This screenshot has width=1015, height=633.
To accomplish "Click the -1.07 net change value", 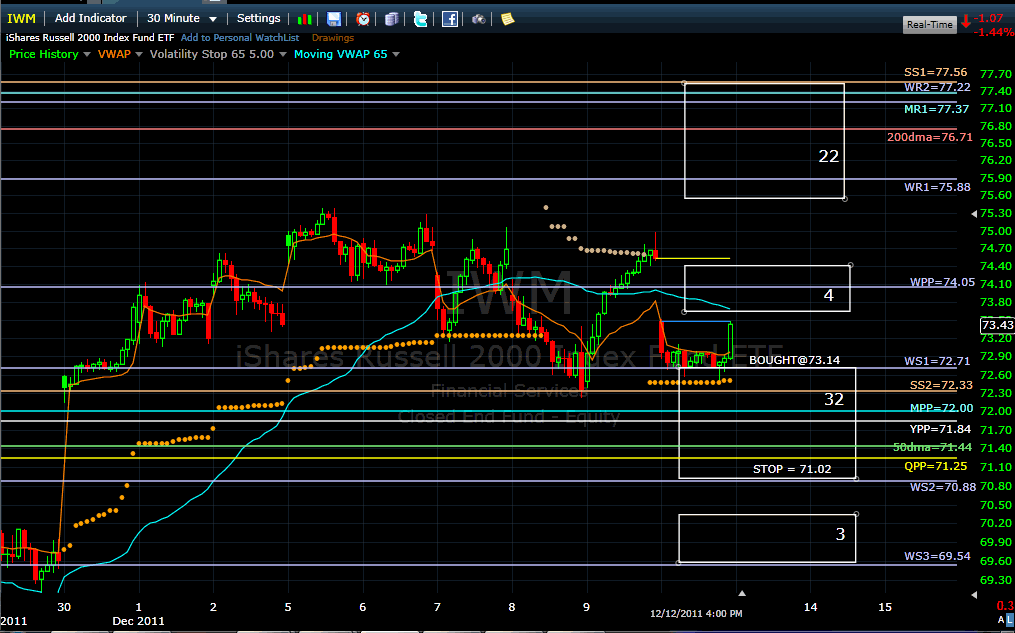I will 988,18.
